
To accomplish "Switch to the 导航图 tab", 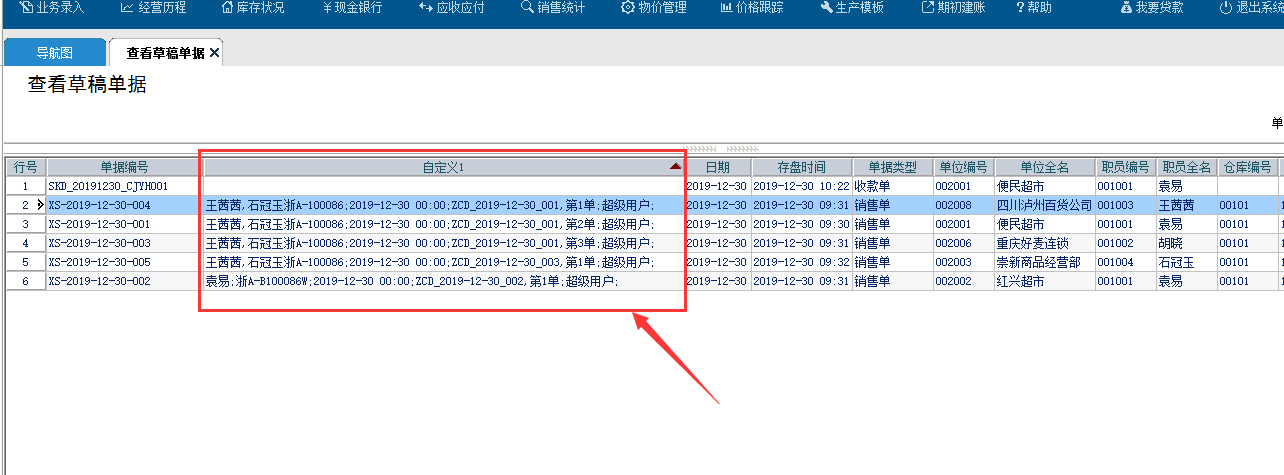I will pyautogui.click(x=55, y=53).
